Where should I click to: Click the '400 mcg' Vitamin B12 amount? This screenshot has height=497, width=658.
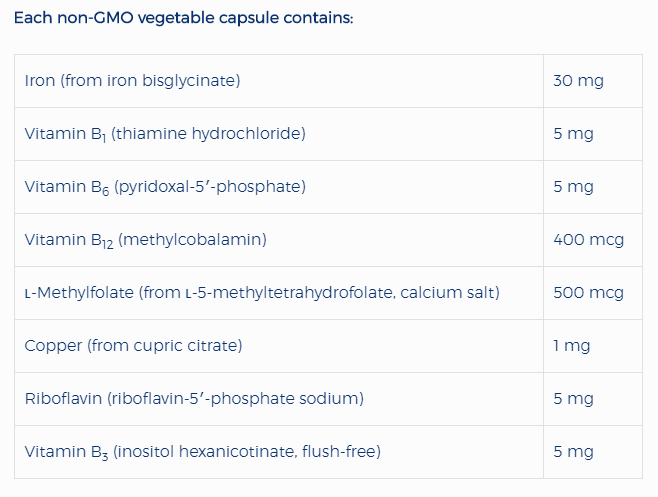(x=588, y=240)
